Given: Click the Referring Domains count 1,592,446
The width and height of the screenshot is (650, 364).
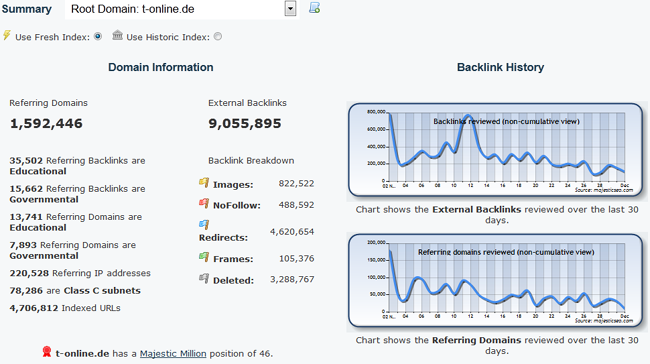Looking at the screenshot, I should [x=46, y=124].
